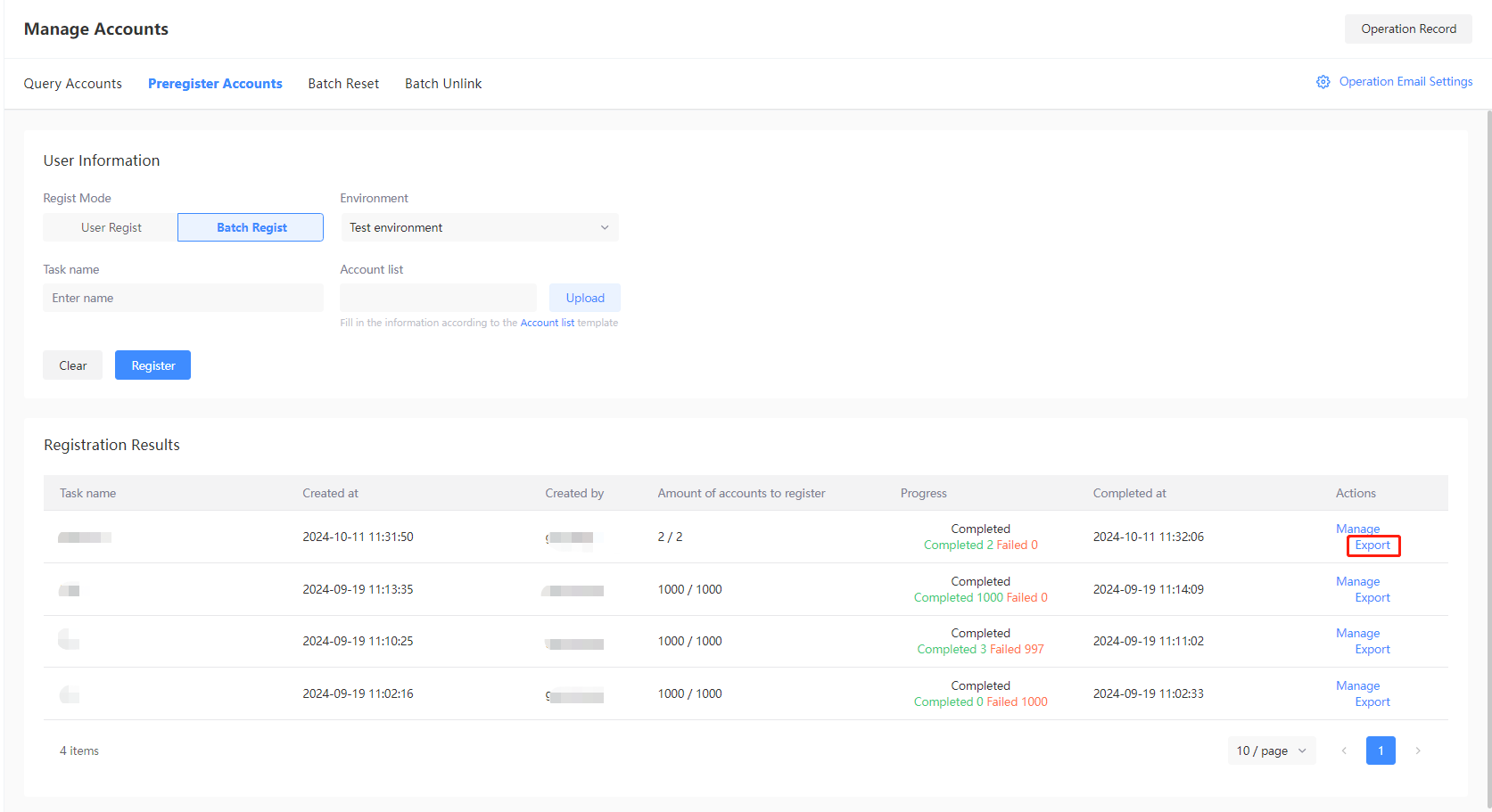Click the Created by column header
The image size is (1492, 812).
pos(574,493)
